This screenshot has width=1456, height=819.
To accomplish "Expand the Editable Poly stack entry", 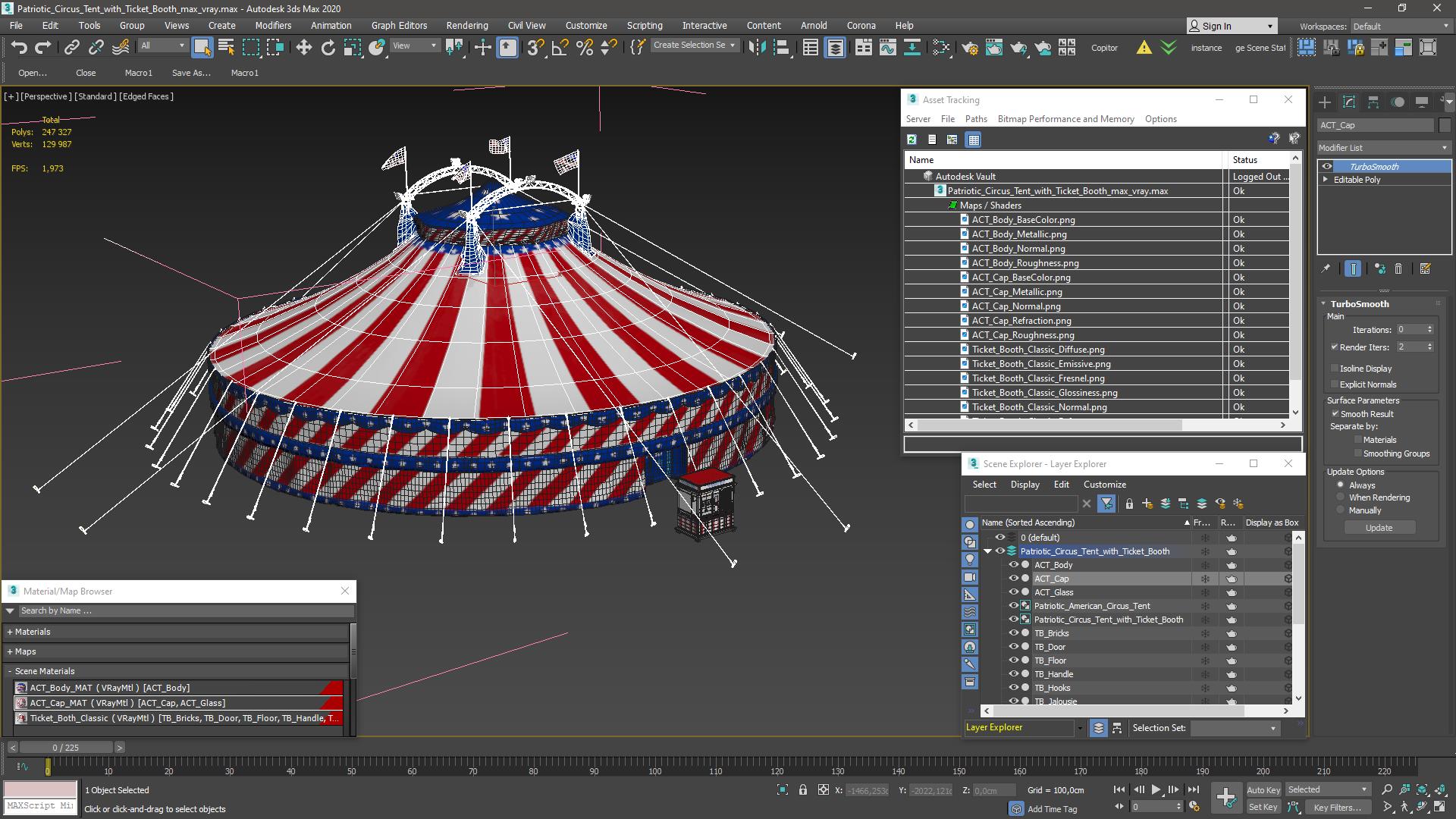I will (x=1326, y=180).
